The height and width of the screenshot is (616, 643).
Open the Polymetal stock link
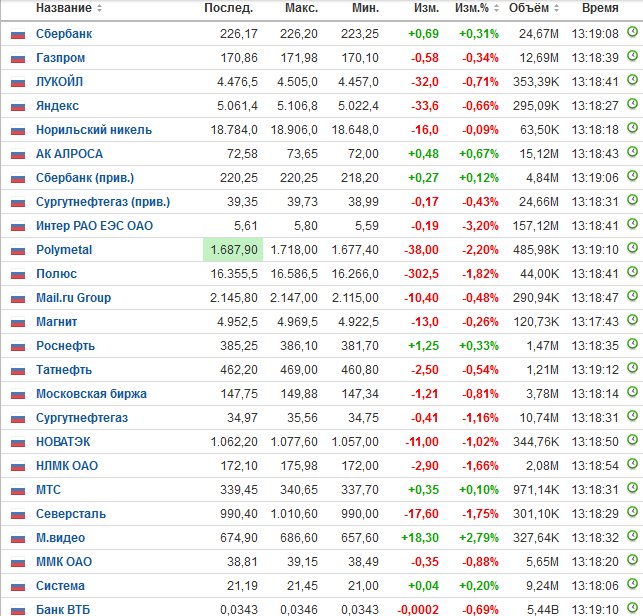pyautogui.click(x=64, y=250)
